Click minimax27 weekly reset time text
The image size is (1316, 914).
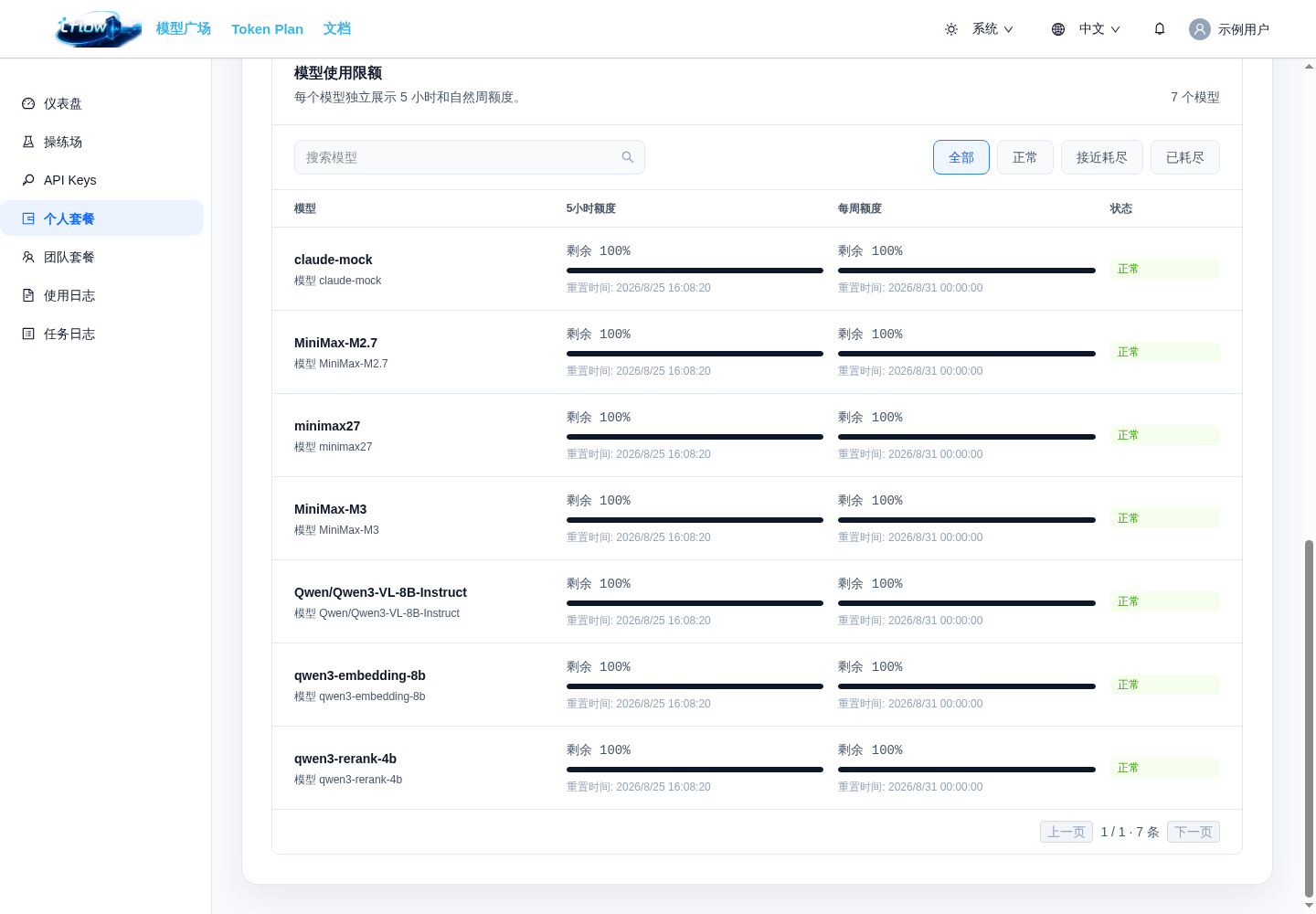(x=910, y=454)
